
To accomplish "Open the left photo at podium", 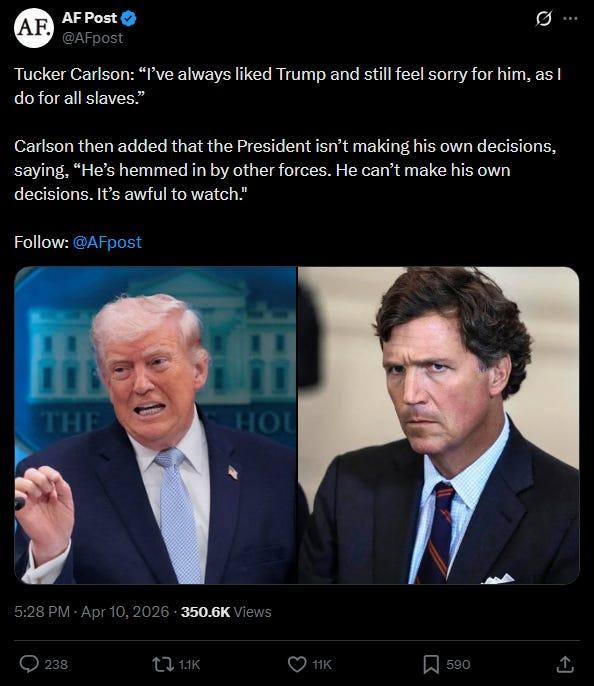I will tap(155, 425).
